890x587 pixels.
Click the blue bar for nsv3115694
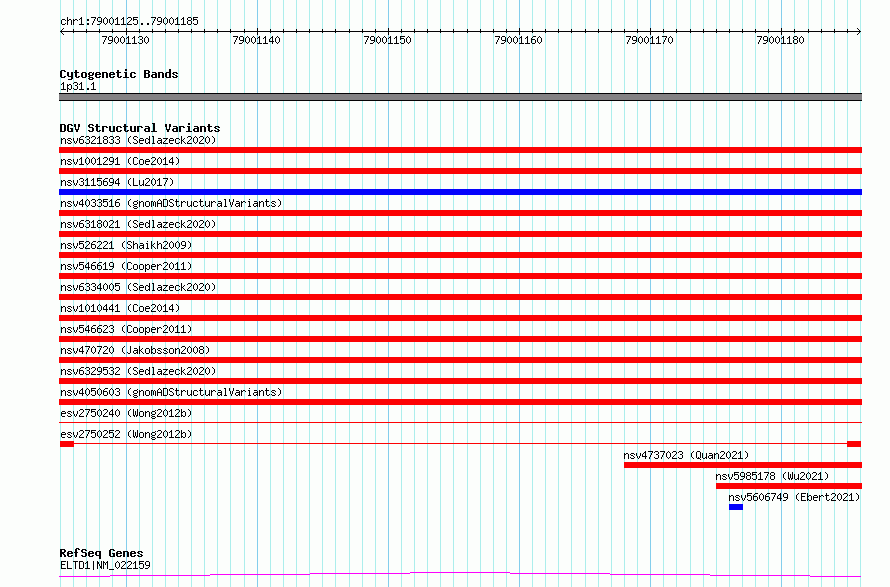click(460, 192)
